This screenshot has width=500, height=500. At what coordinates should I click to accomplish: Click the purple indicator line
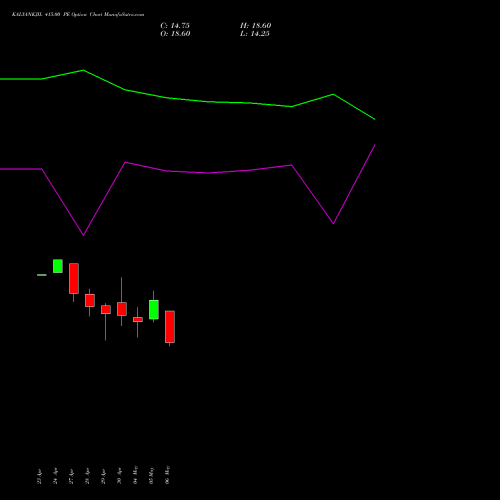coord(208,173)
